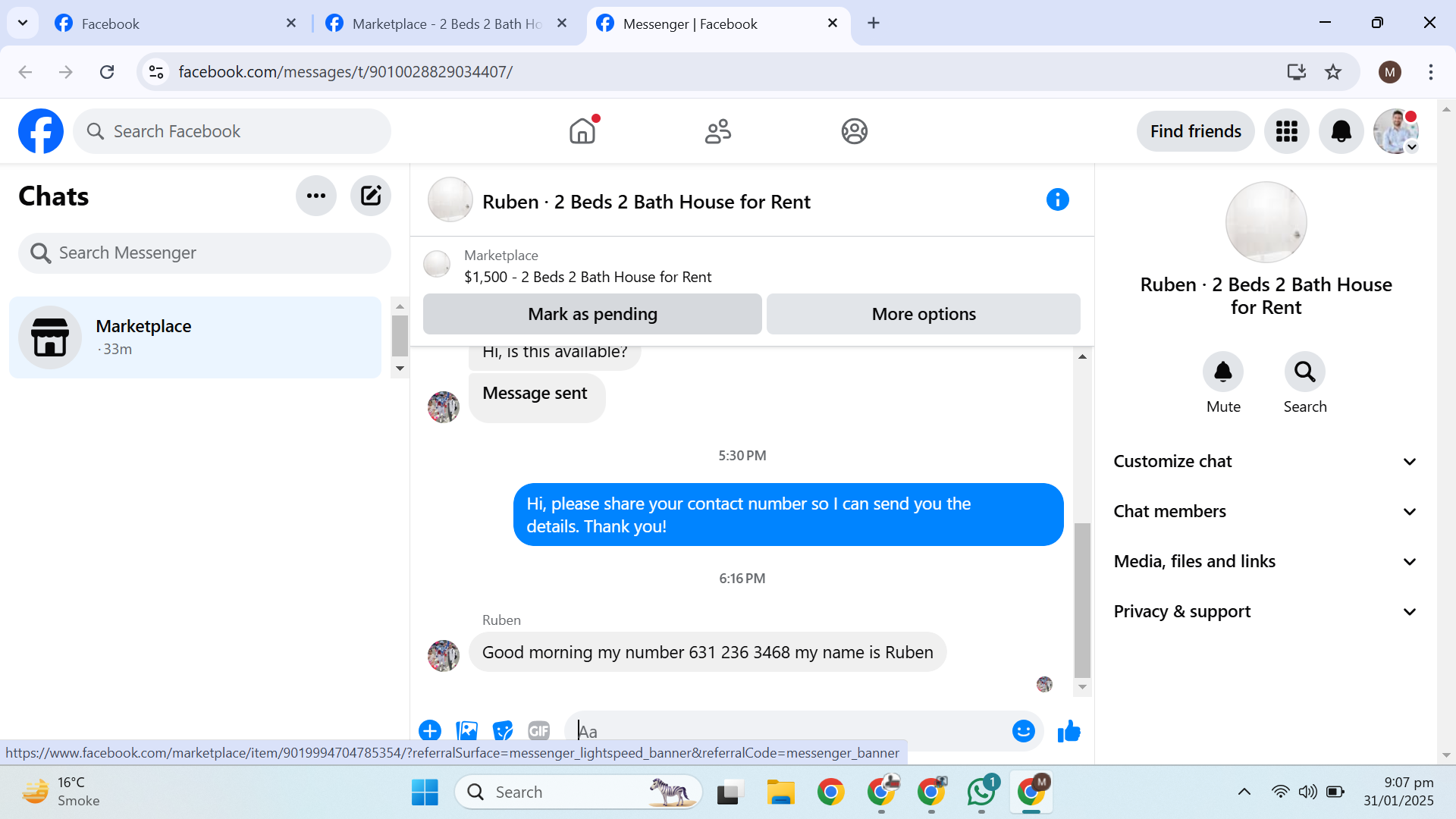This screenshot has width=1456, height=819.
Task: Open chat options three-dots button
Action: click(316, 196)
